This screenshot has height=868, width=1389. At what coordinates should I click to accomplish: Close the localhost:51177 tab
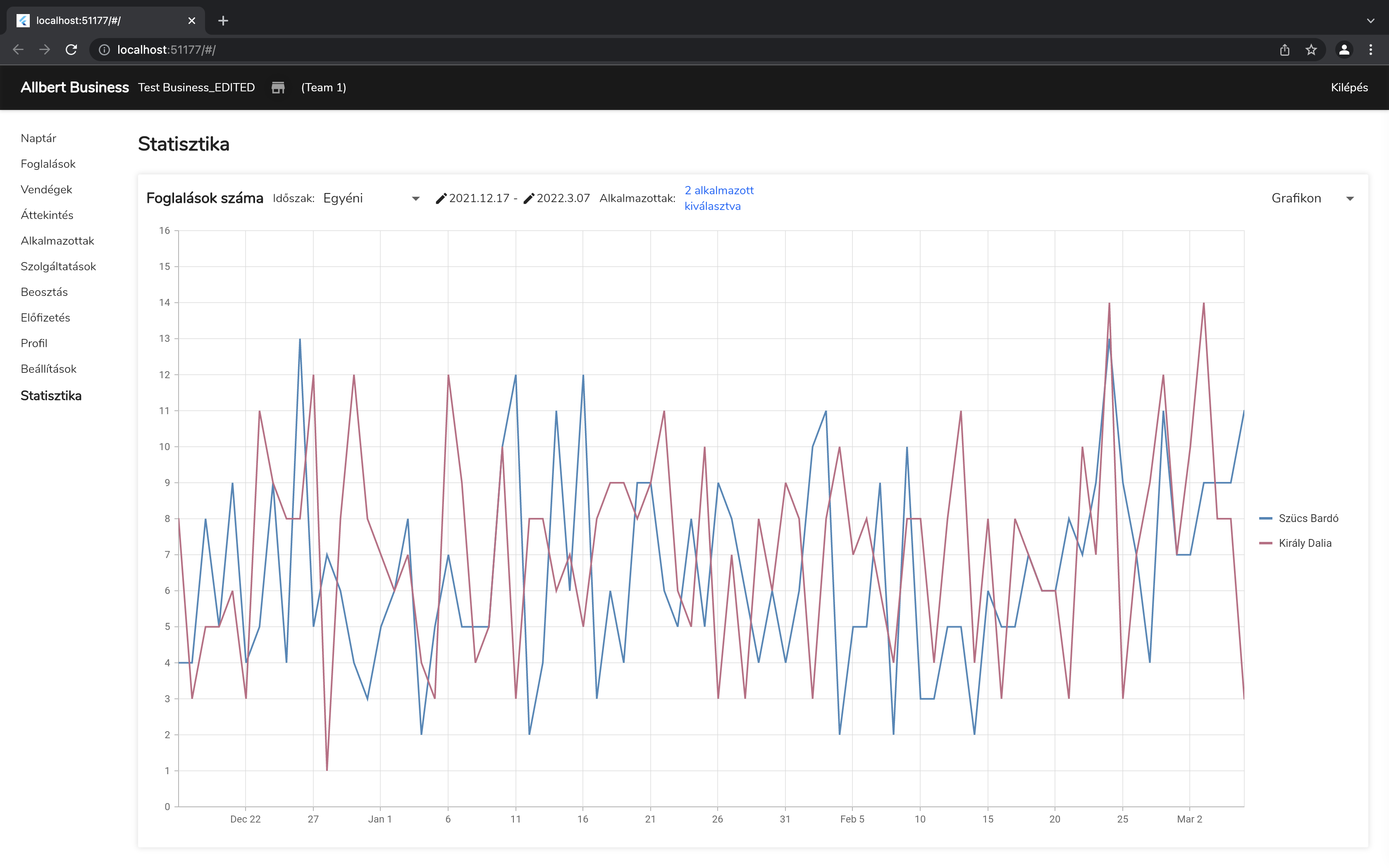(x=192, y=21)
